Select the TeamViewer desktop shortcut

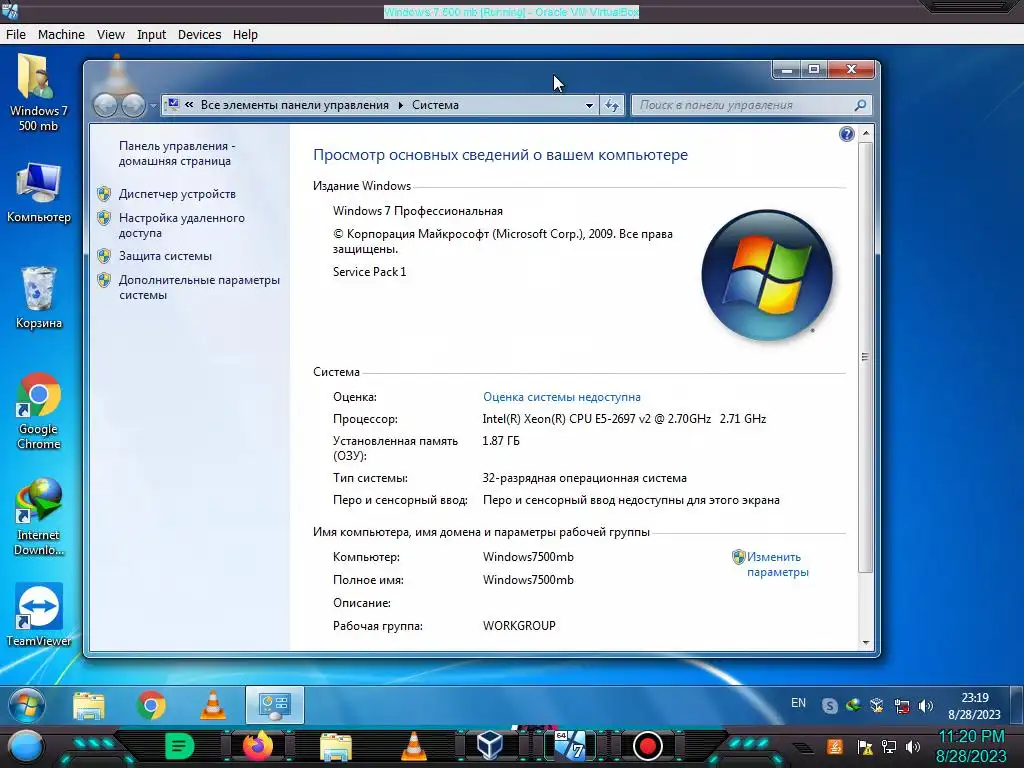[x=39, y=615]
